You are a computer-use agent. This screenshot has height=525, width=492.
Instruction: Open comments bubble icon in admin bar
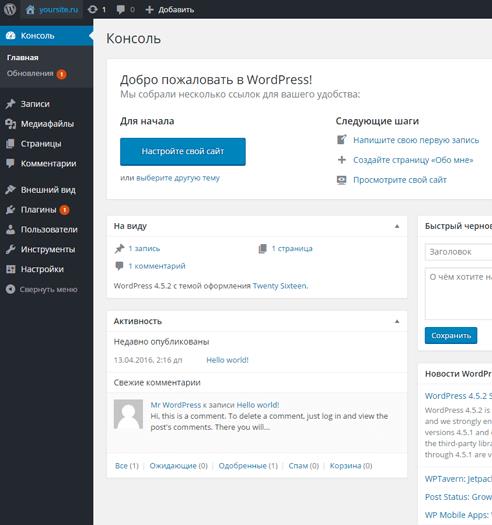(121, 9)
